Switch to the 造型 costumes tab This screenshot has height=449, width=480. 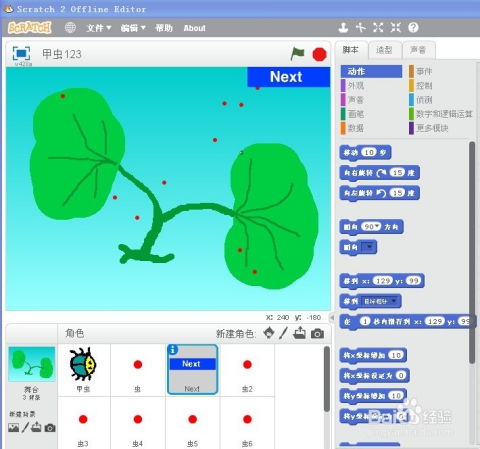pos(384,50)
